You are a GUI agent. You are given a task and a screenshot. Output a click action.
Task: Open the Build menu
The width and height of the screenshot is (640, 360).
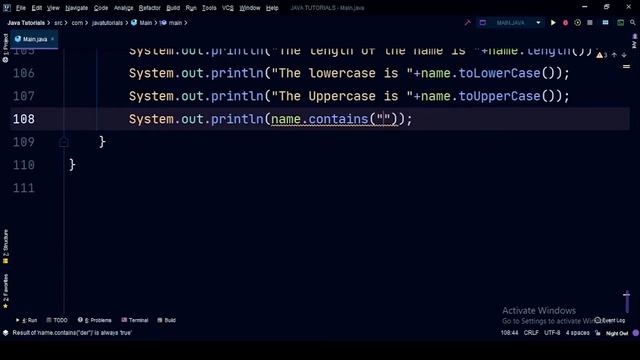173,8
